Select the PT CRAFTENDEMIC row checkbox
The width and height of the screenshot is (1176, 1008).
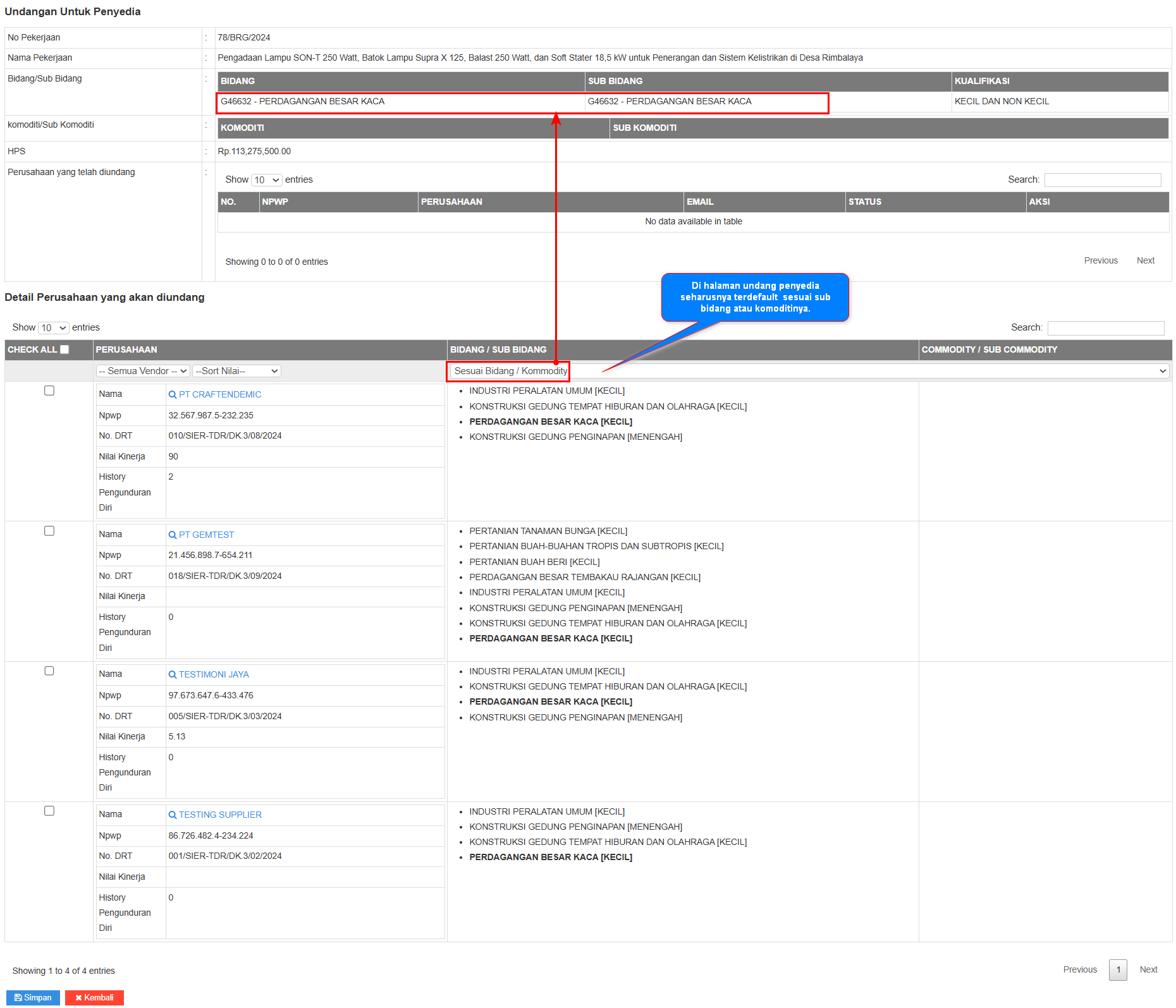tap(49, 391)
